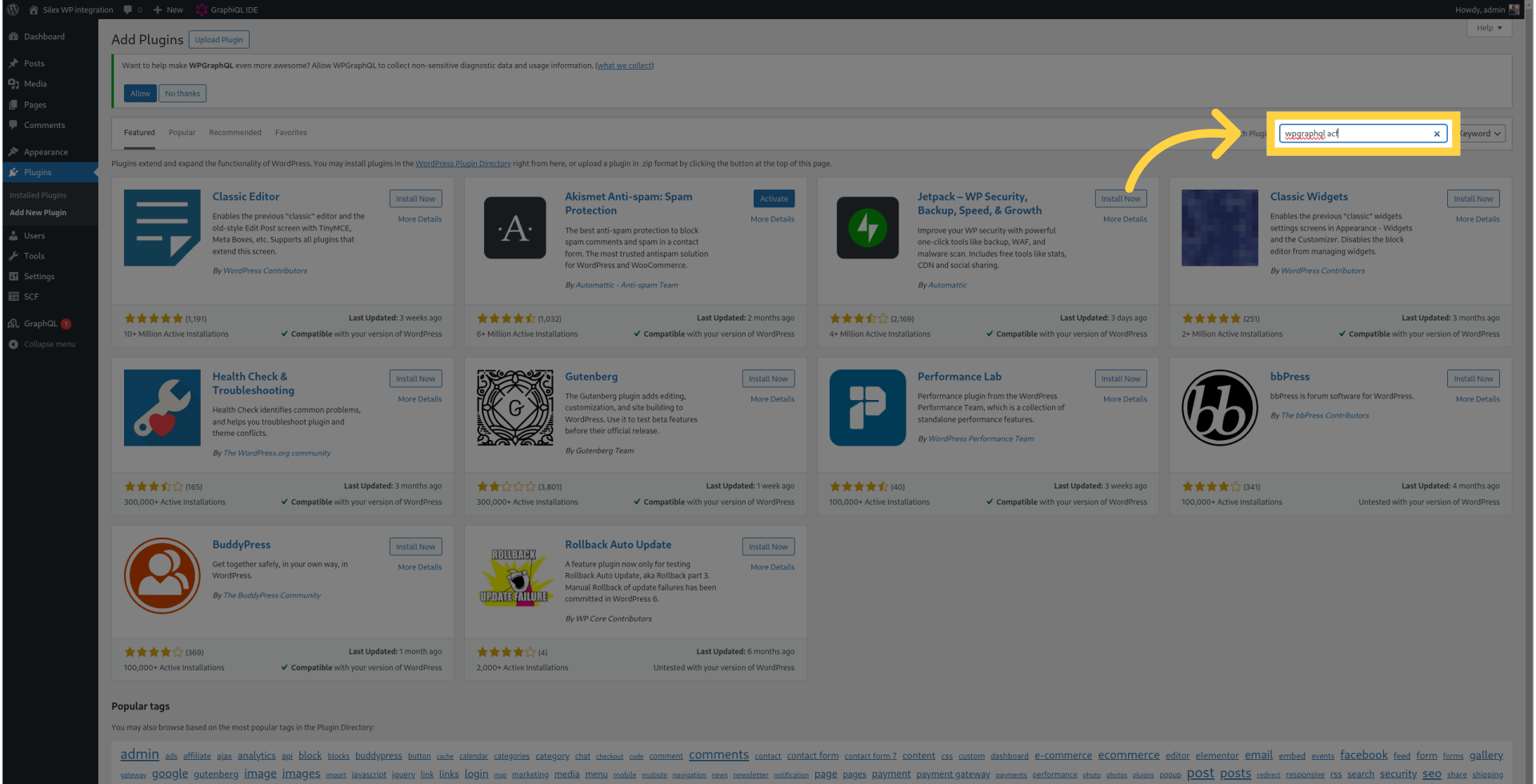Open Jetpack plugin icon

[x=868, y=228]
